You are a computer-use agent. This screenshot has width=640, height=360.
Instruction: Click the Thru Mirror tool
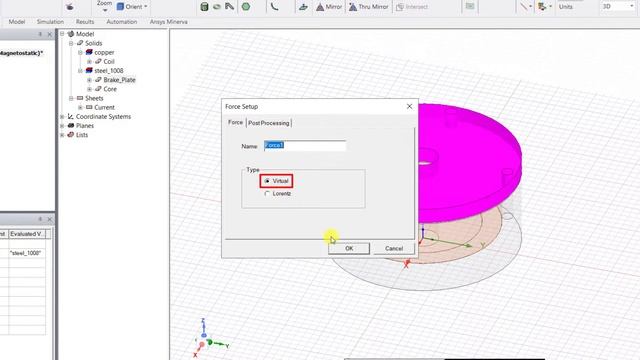369,7
